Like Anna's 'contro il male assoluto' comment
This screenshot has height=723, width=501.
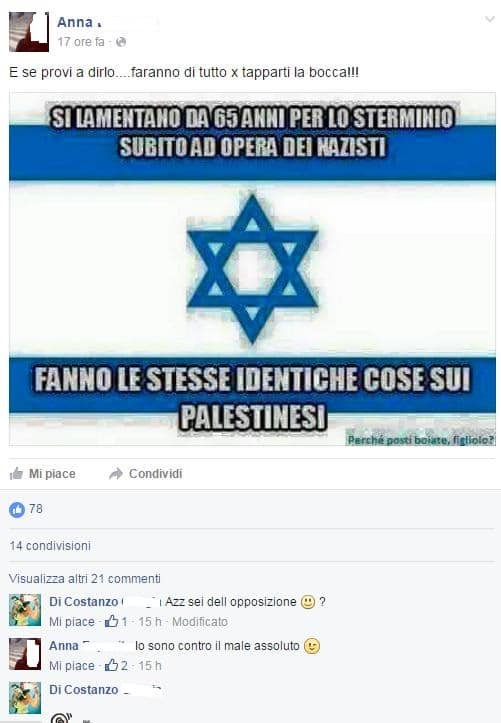pyautogui.click(x=72, y=666)
